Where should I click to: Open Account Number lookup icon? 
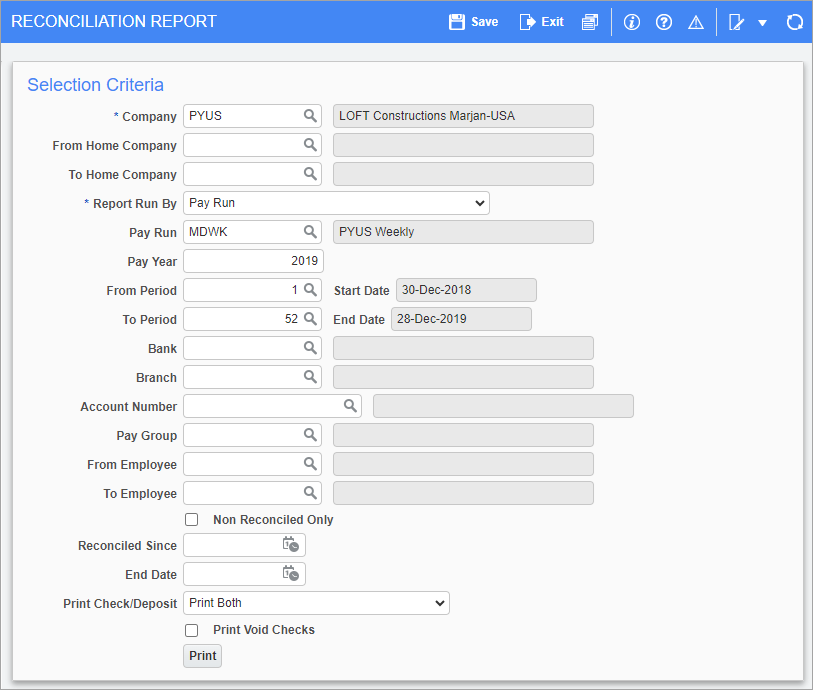350,406
